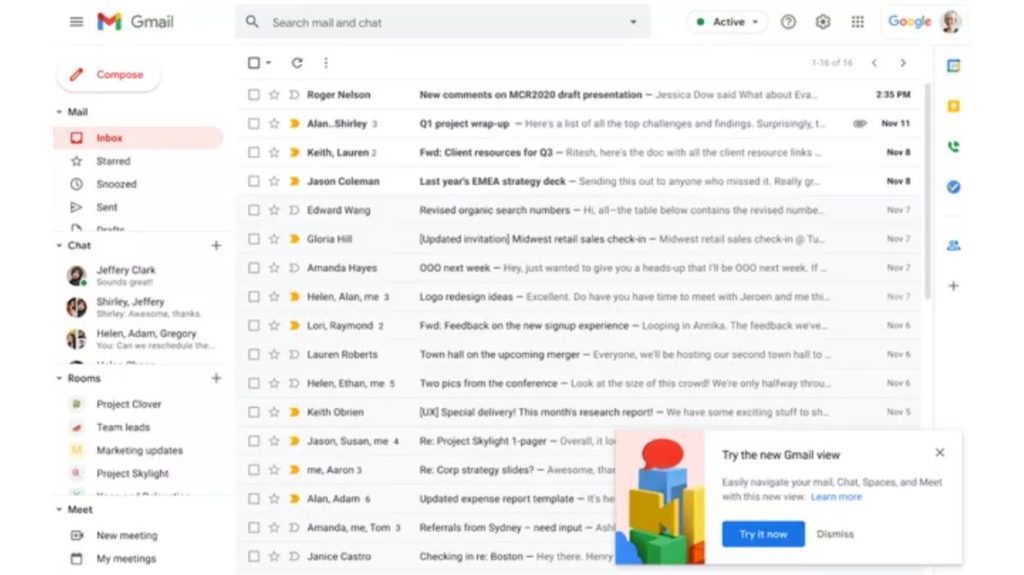Image resolution: width=1024 pixels, height=575 pixels.
Task: Tick the checkbox for Jason Coleman email
Action: click(x=254, y=182)
